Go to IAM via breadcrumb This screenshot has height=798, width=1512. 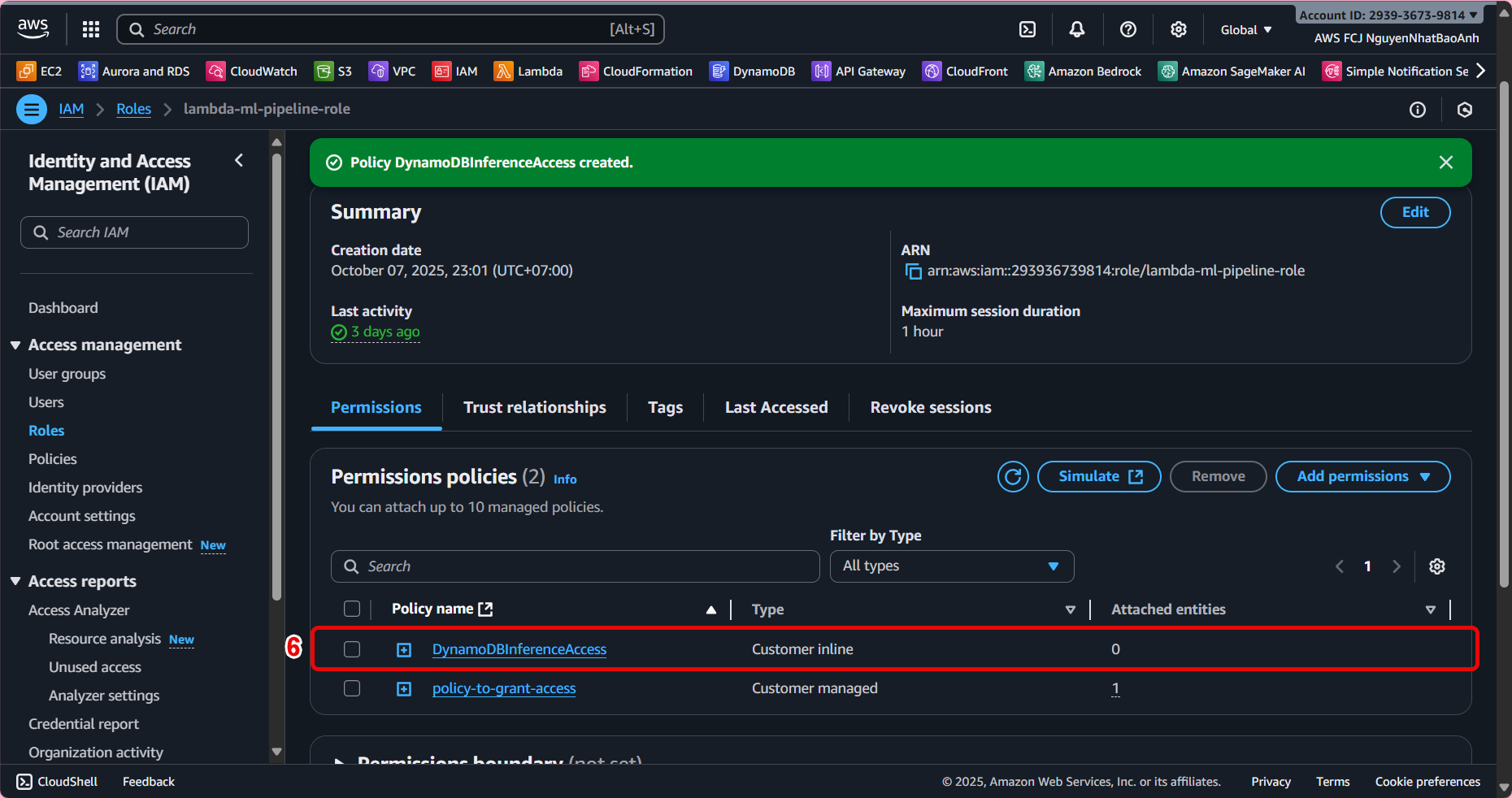point(72,109)
